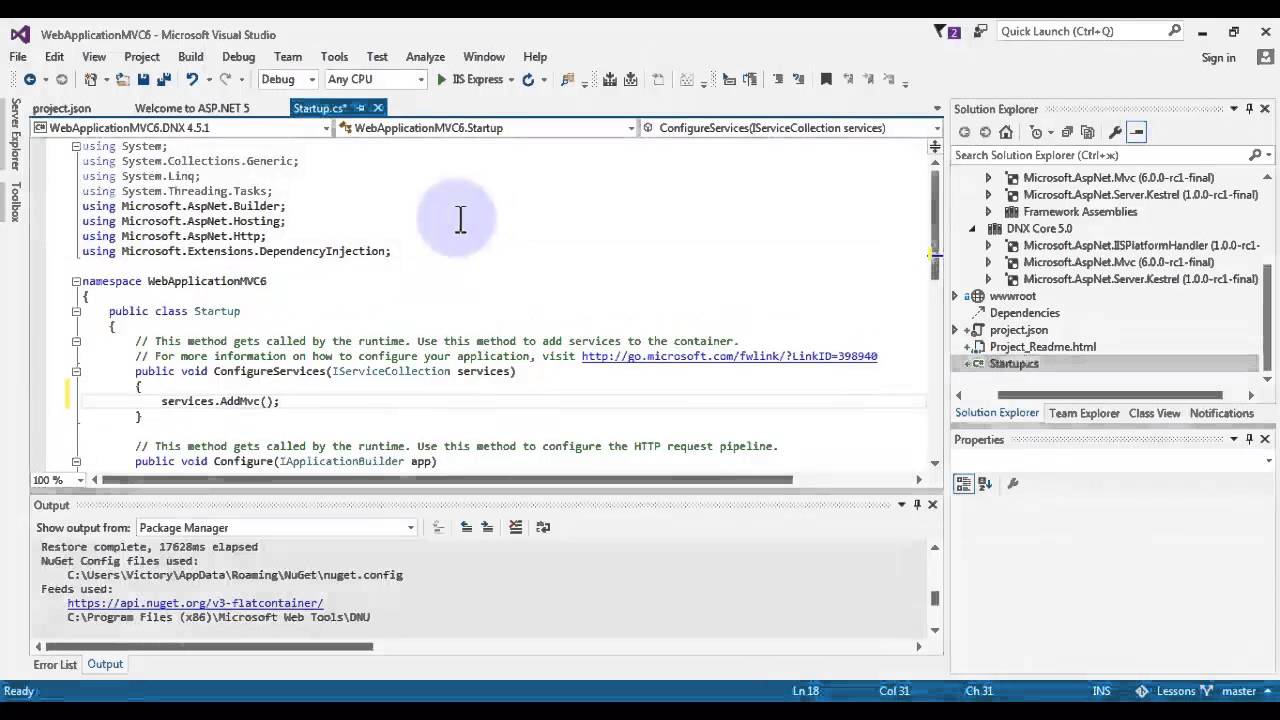This screenshot has height=720, width=1280.
Task: Collapse the ConfigureServices method outline
Action: pos(76,371)
